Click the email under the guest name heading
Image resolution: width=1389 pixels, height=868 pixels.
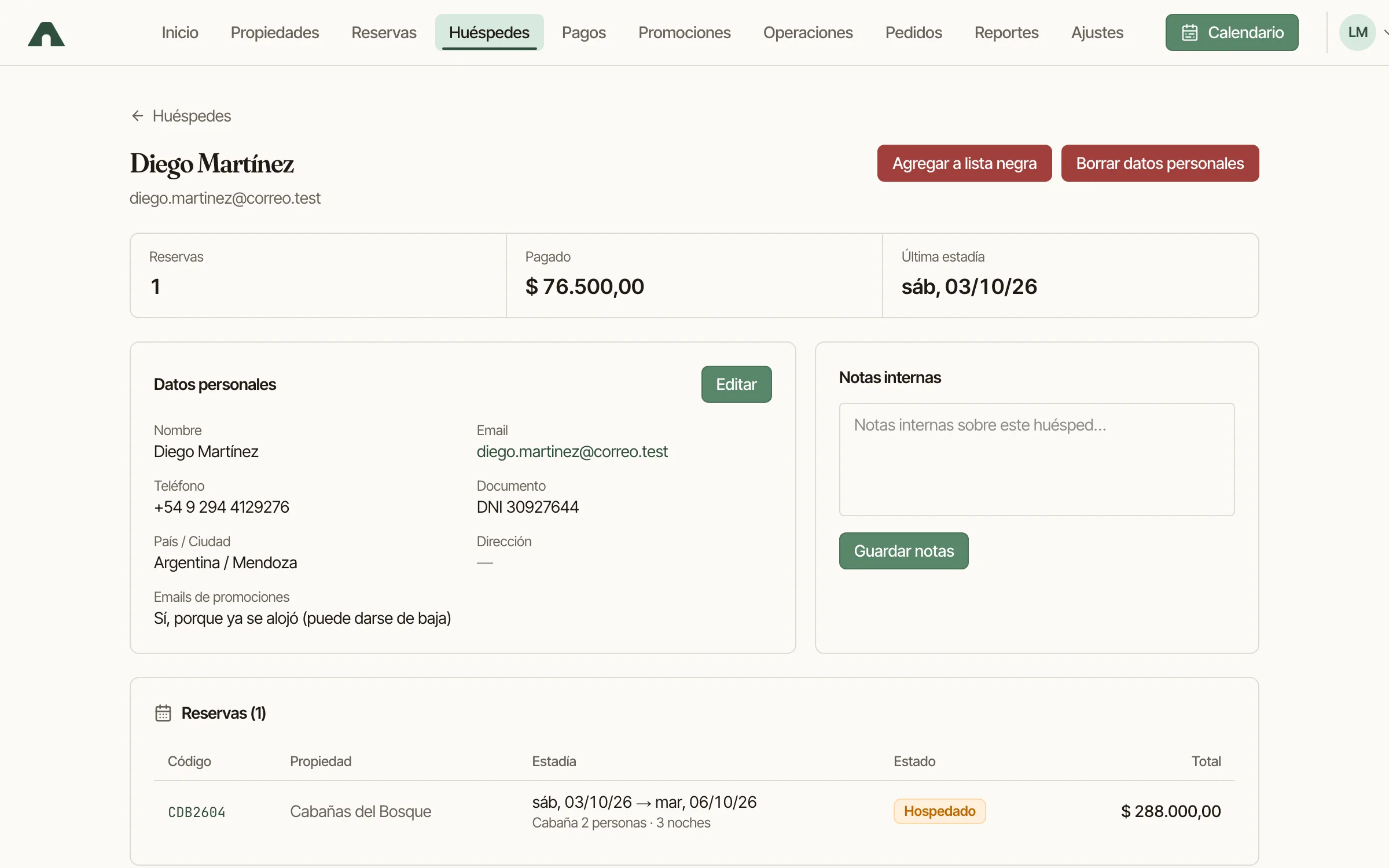[x=225, y=198]
